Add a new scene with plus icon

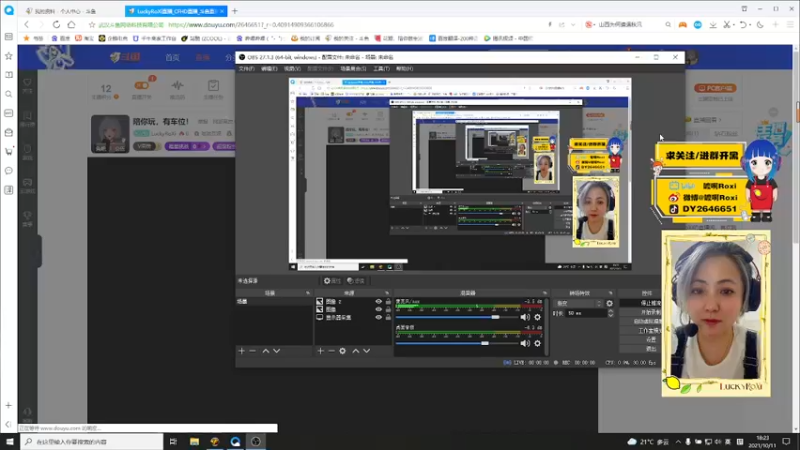click(242, 351)
